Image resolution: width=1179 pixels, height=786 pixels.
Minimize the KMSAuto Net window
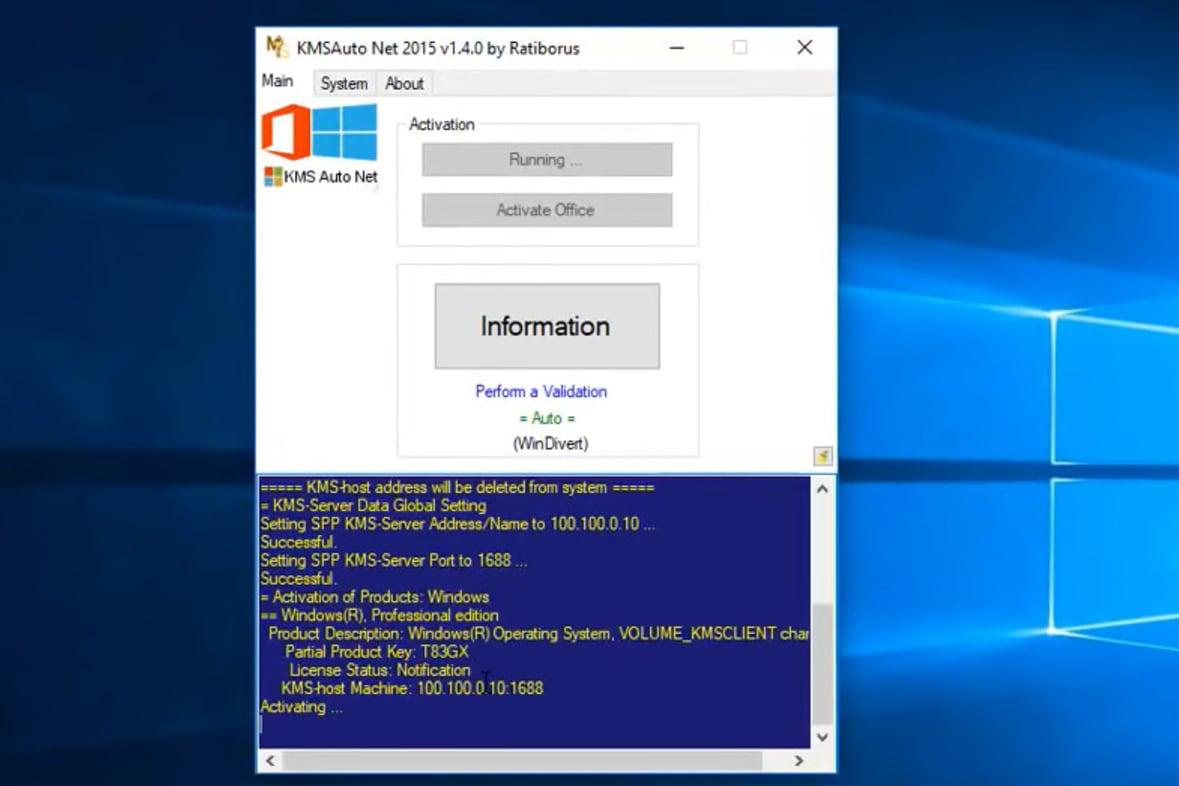(676, 47)
